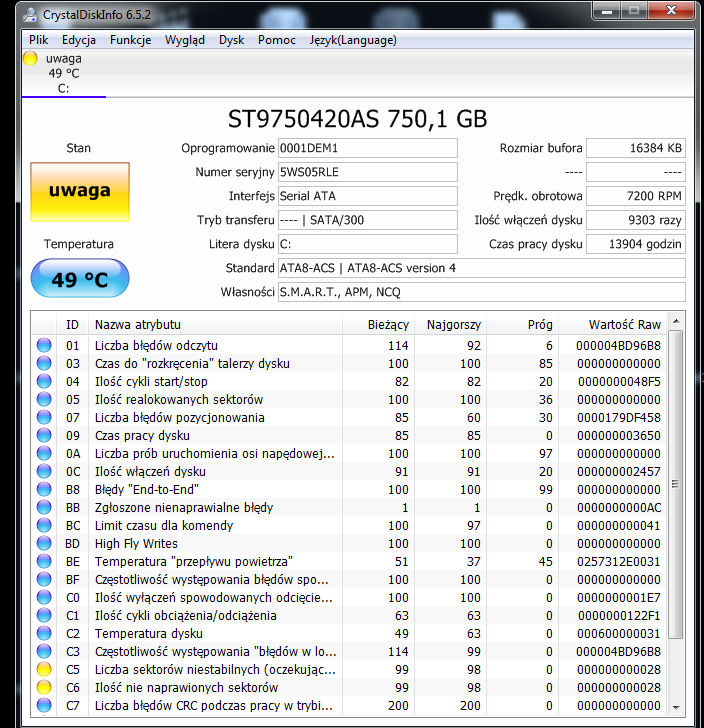Click status icon for attribute 07 seek errors
Screen dimensions: 704x728
coord(44,417)
